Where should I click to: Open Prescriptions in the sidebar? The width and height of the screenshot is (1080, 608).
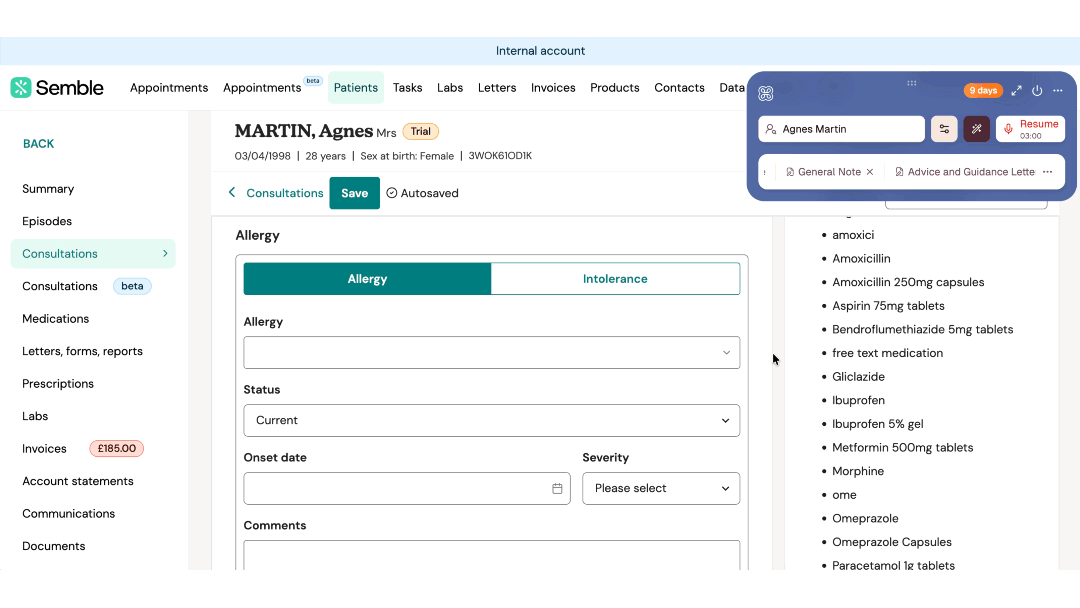tap(58, 384)
